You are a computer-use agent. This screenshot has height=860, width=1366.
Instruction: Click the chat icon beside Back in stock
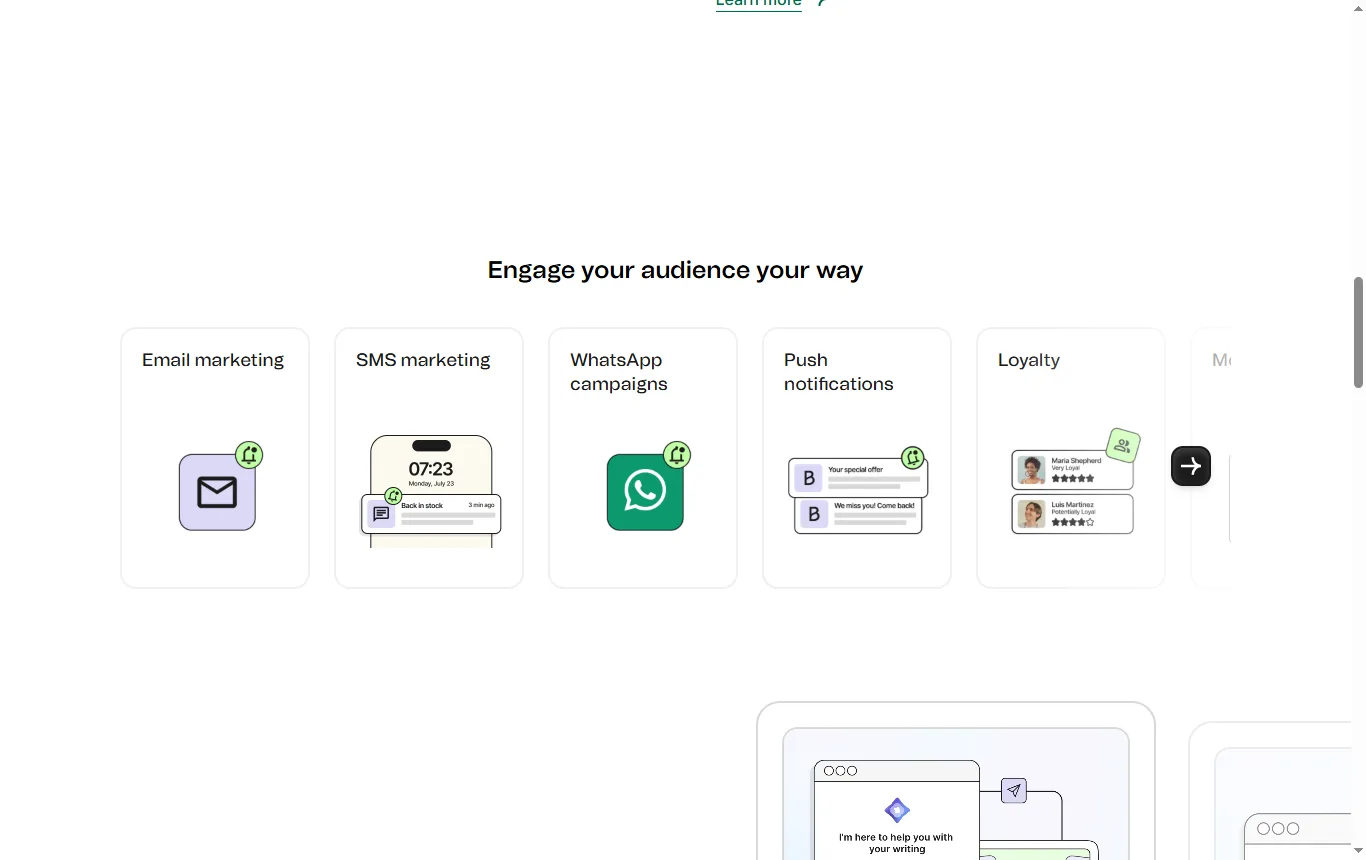pos(381,514)
